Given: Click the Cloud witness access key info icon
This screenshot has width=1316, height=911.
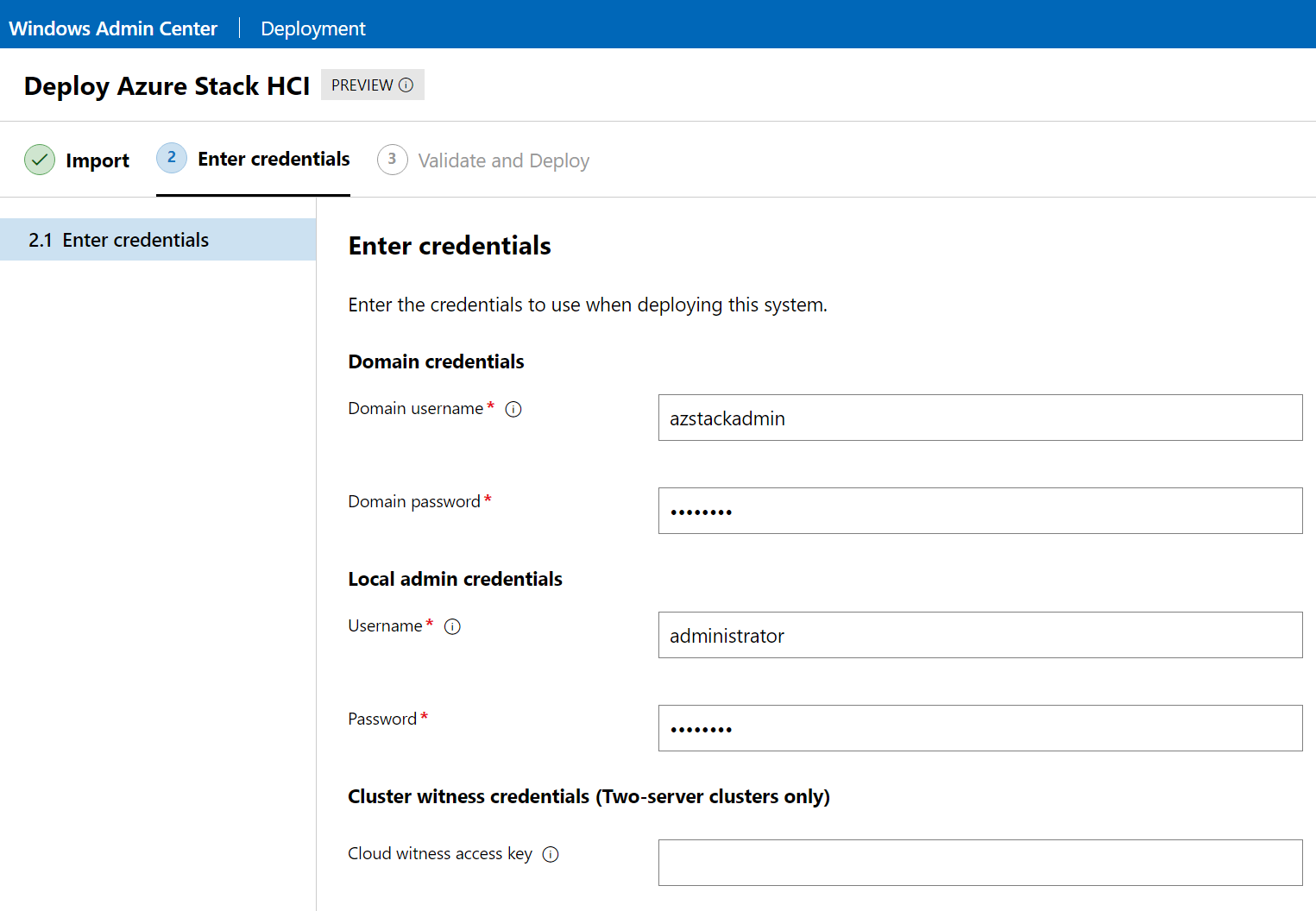Looking at the screenshot, I should pyautogui.click(x=551, y=854).
